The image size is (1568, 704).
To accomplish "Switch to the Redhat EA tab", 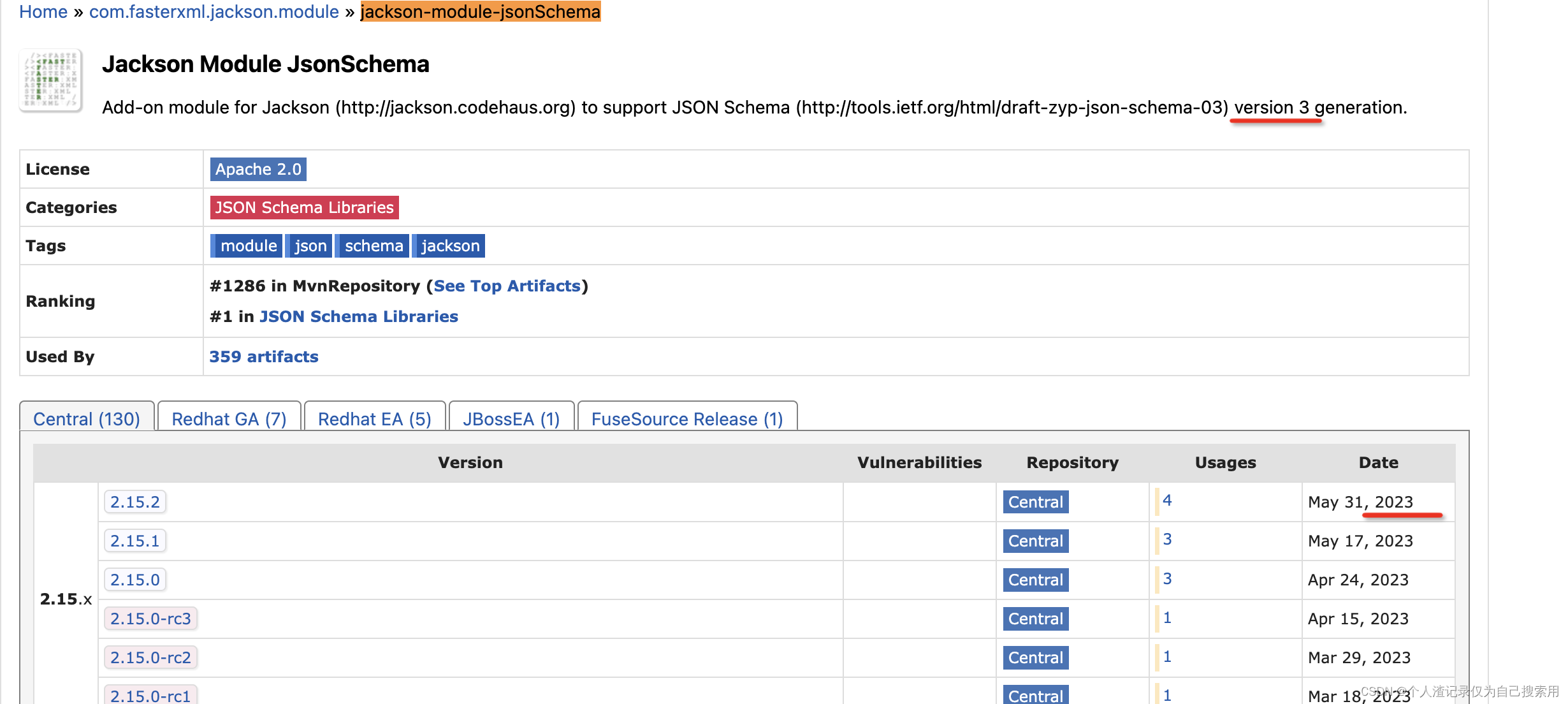I will point(374,418).
